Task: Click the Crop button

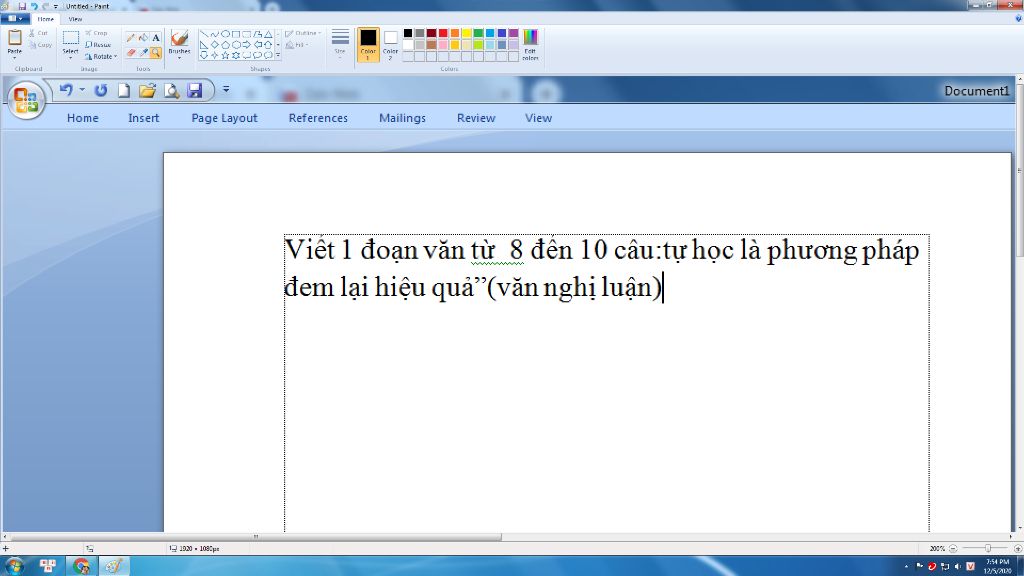Action: (96, 33)
